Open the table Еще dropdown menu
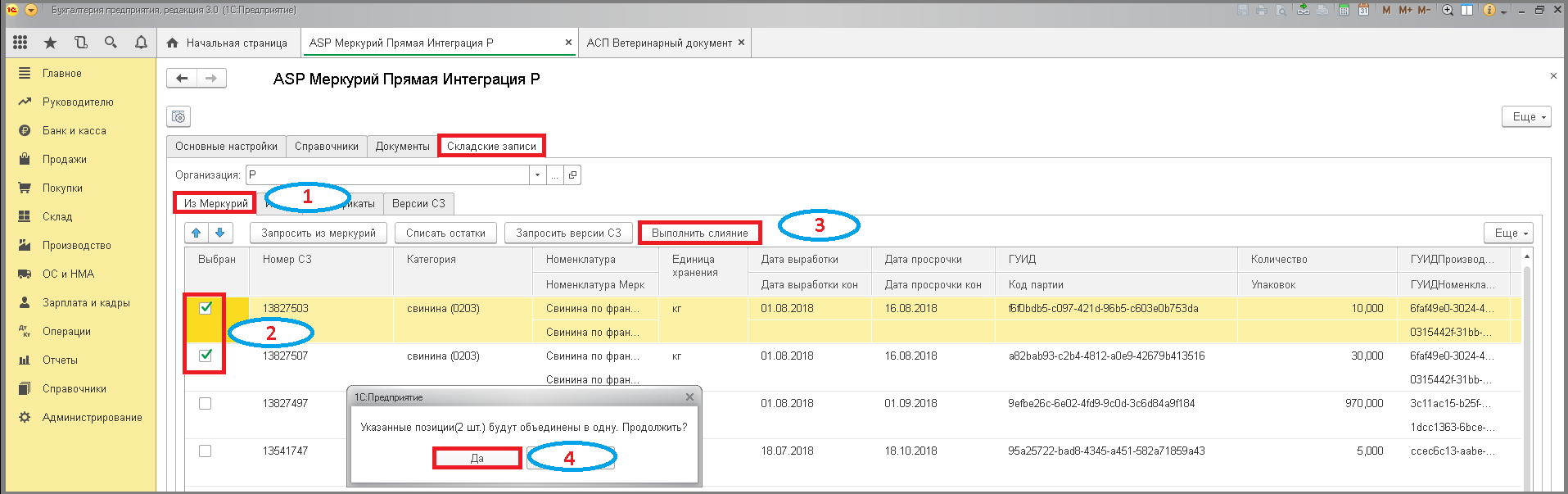Image resolution: width=1568 pixels, height=494 pixels. pyautogui.click(x=1508, y=233)
